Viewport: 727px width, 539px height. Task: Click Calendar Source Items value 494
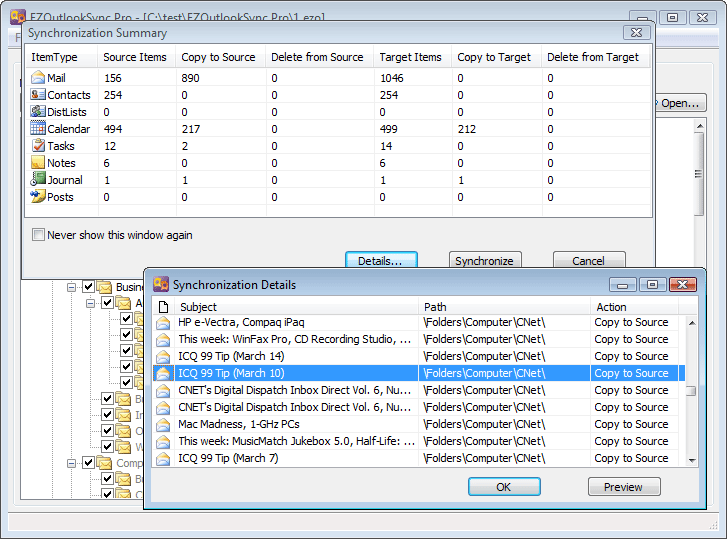click(x=113, y=129)
